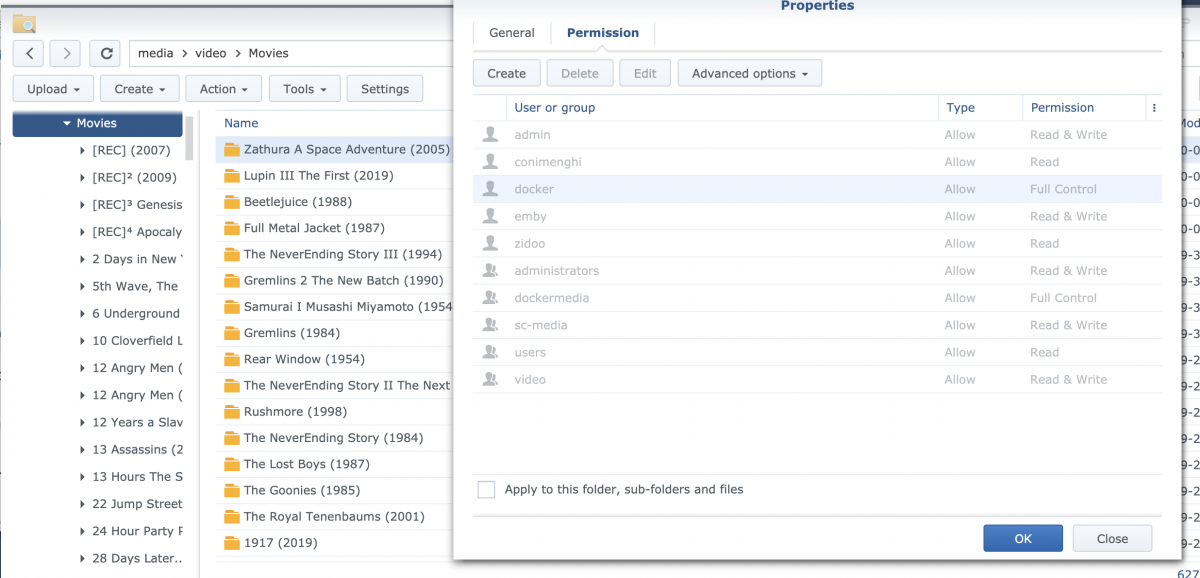Collapse the Movies tree node

(67, 124)
